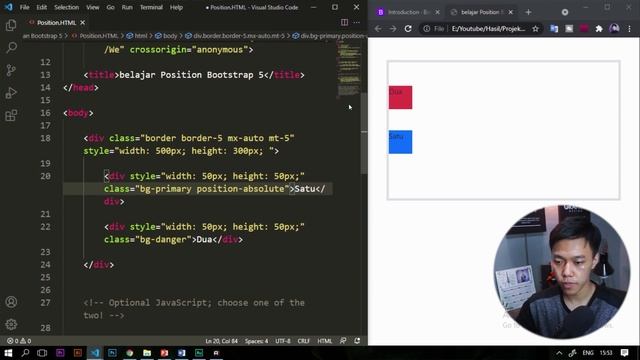640x360 pixels.
Task: Click the 'bg-danger' class value in code
Action: click(x=163, y=239)
